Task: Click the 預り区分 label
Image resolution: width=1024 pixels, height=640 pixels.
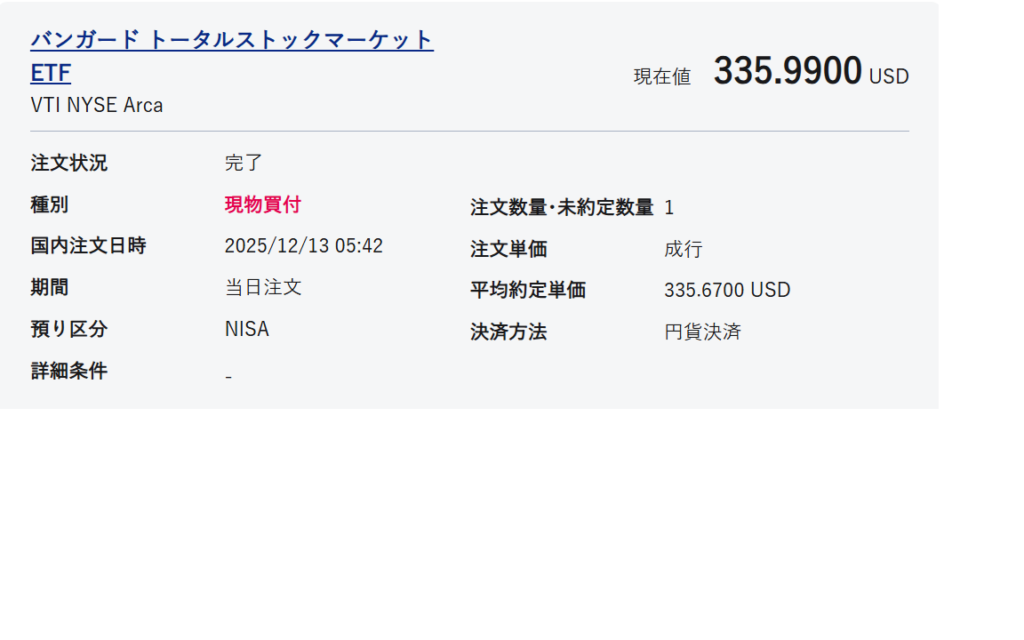Action: pos(69,329)
